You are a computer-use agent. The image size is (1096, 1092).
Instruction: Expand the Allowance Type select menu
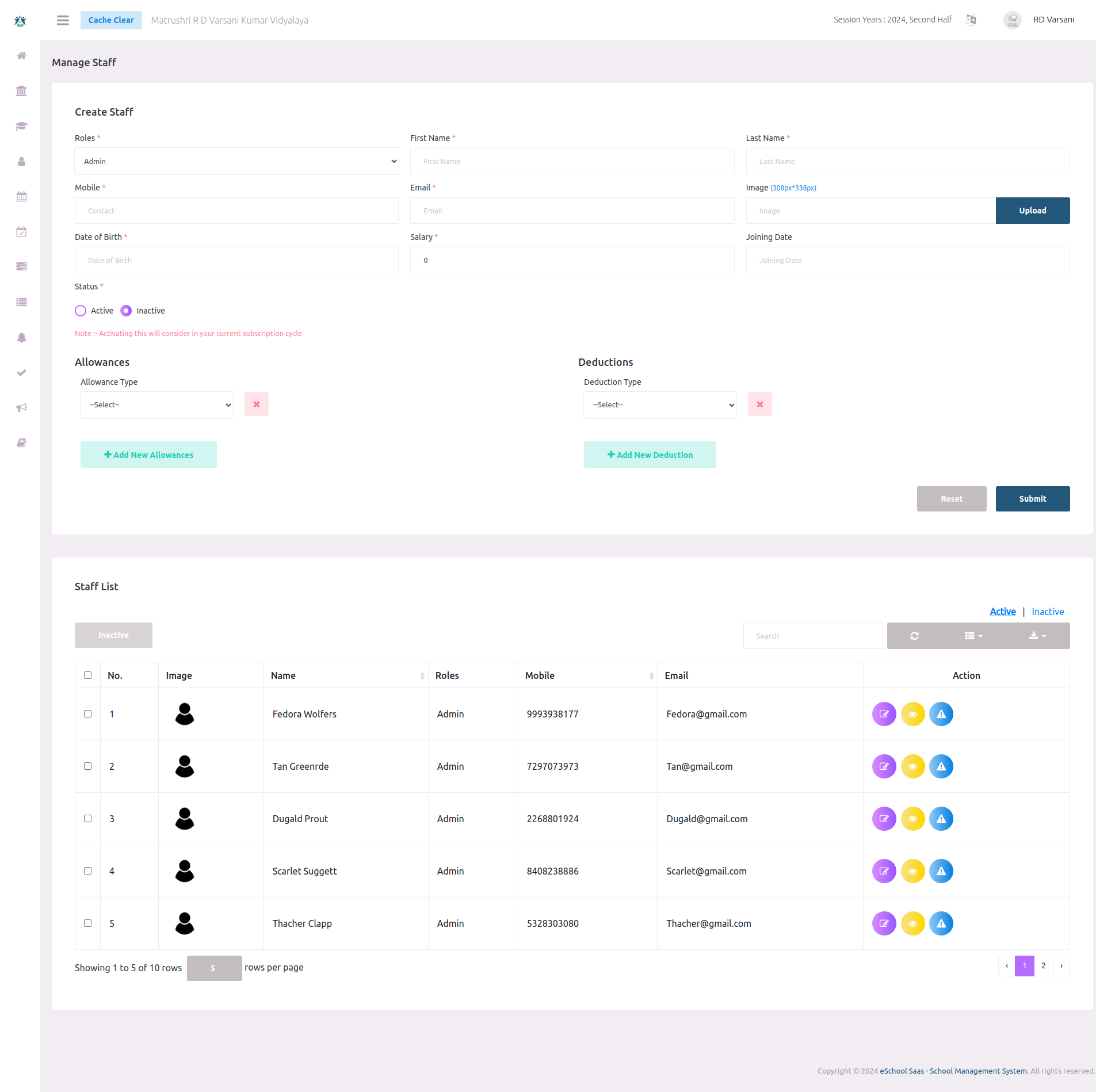[156, 404]
